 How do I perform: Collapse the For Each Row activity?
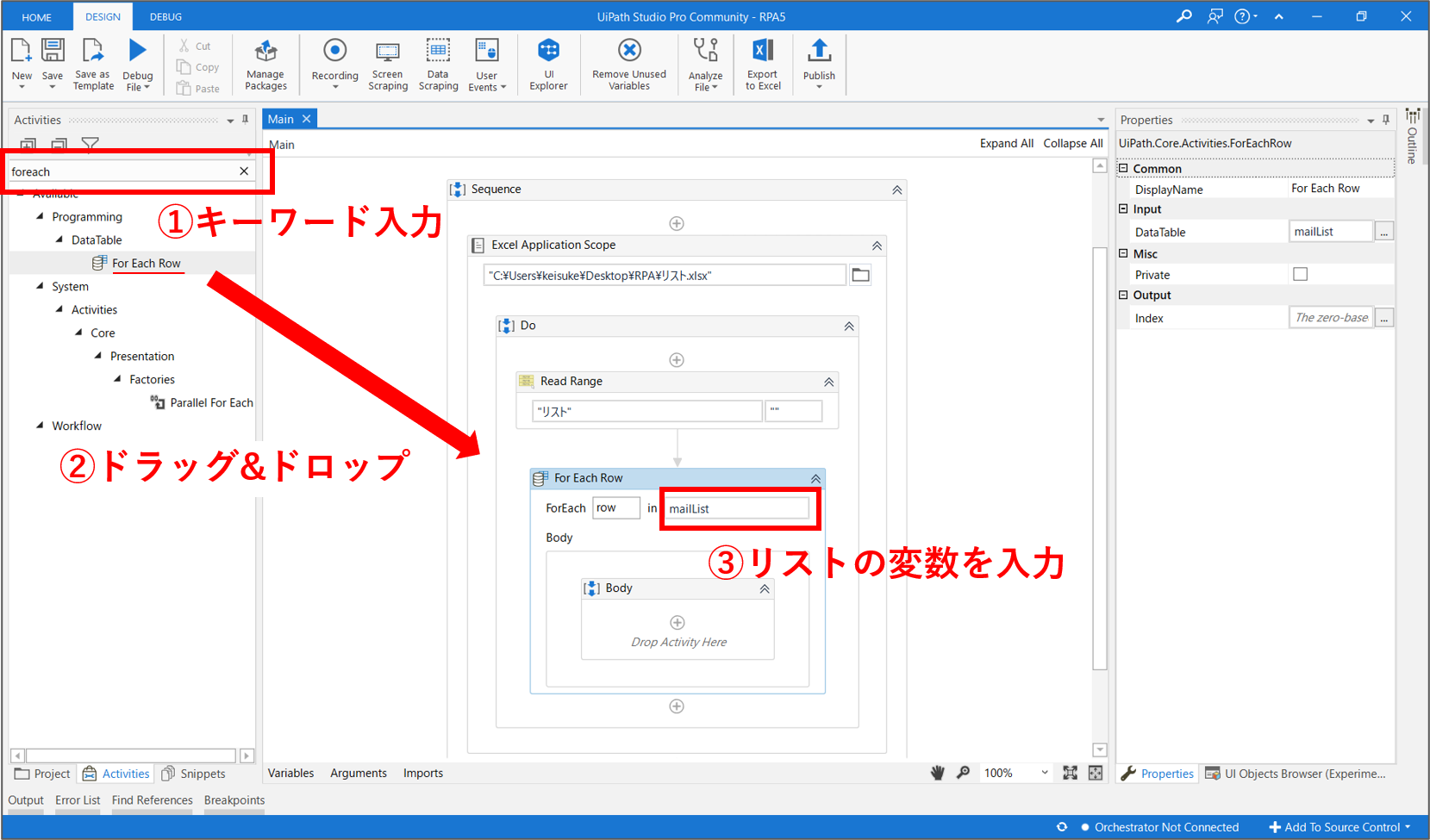815,478
